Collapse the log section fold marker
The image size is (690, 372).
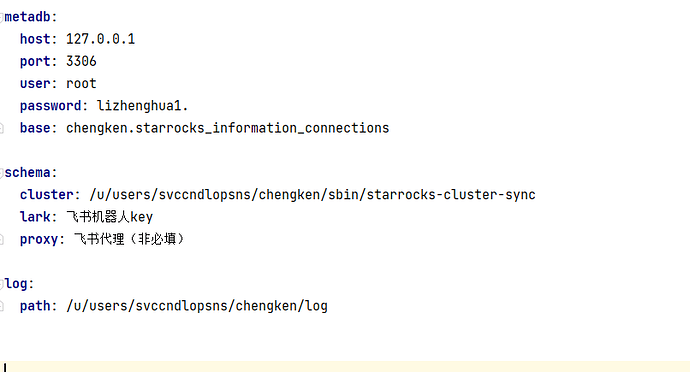1,284
